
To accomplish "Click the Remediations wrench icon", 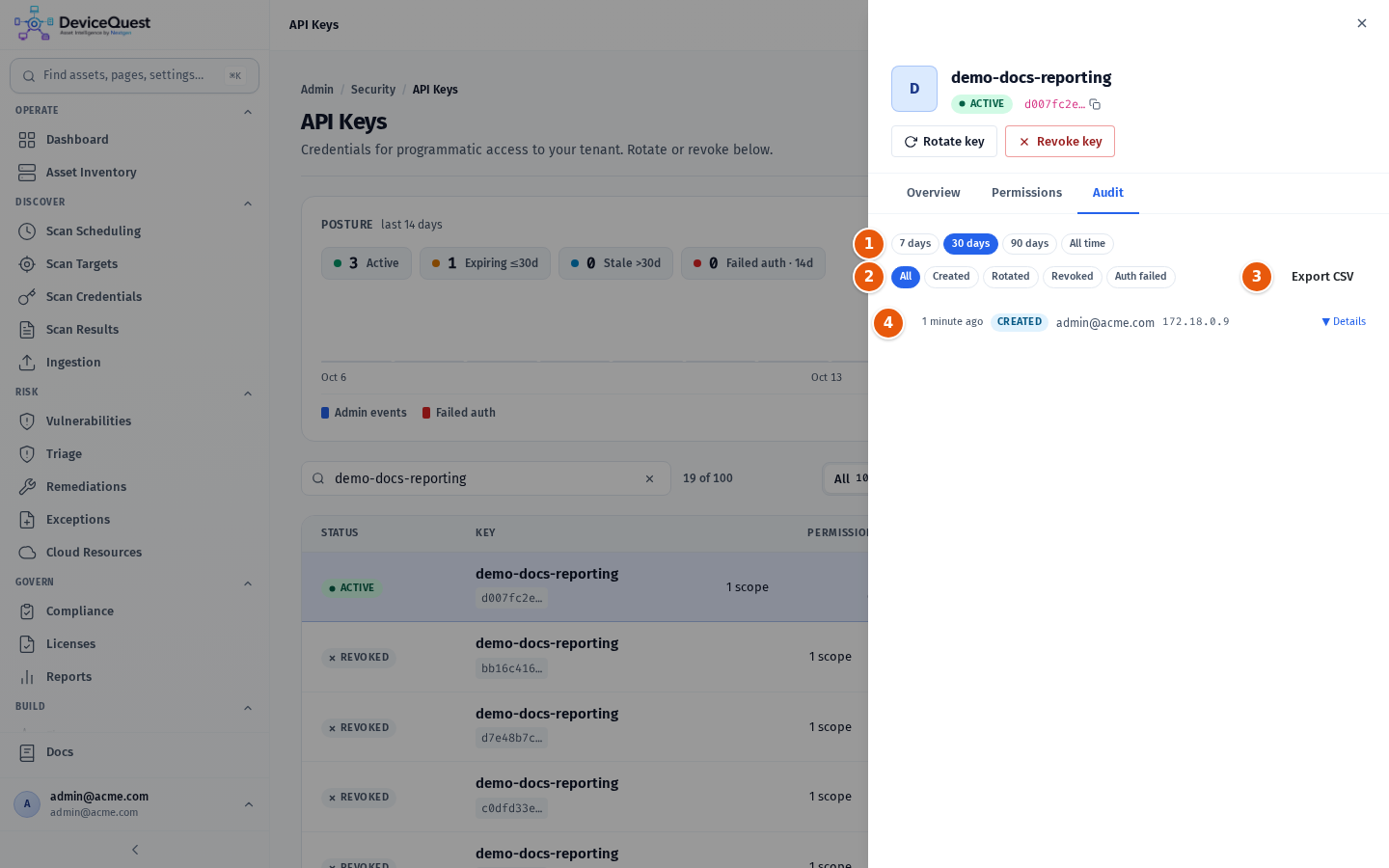I will 27,487.
